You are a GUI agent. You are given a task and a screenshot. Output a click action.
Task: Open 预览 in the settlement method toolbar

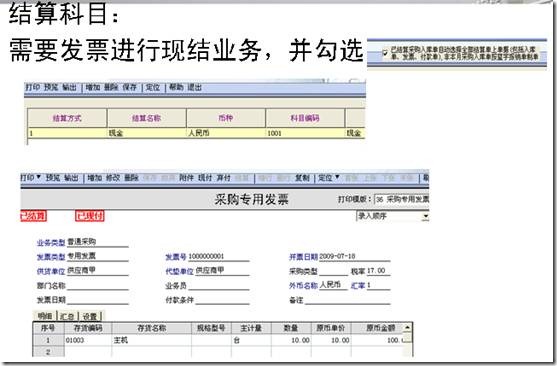51,87
